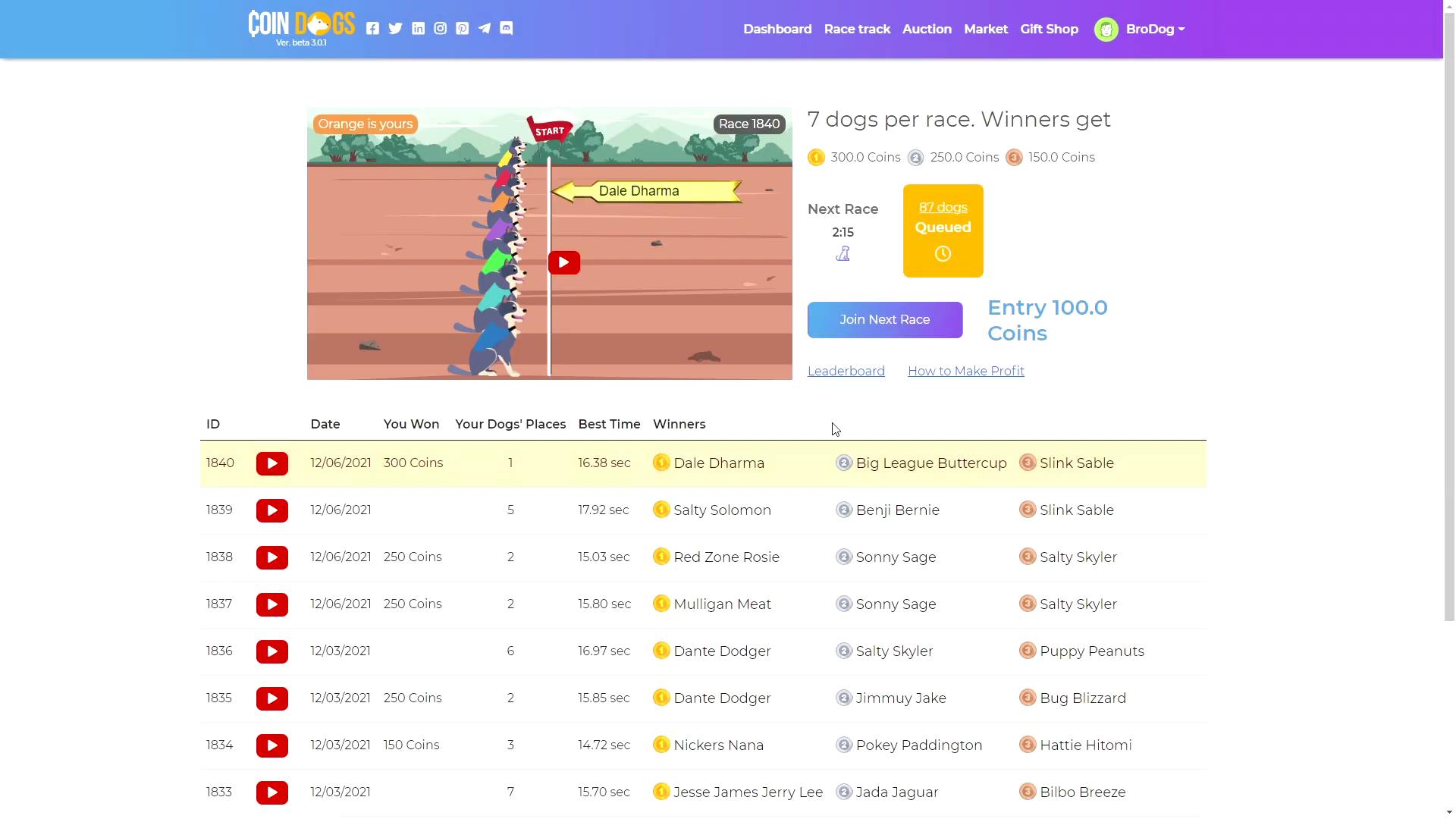Open the Coin Dogs logo home link
1456x819 pixels.
coord(301,28)
